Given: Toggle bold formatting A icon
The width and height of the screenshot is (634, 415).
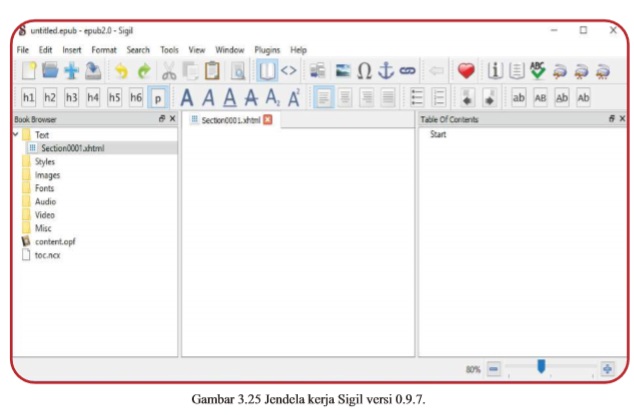Looking at the screenshot, I should [186, 98].
